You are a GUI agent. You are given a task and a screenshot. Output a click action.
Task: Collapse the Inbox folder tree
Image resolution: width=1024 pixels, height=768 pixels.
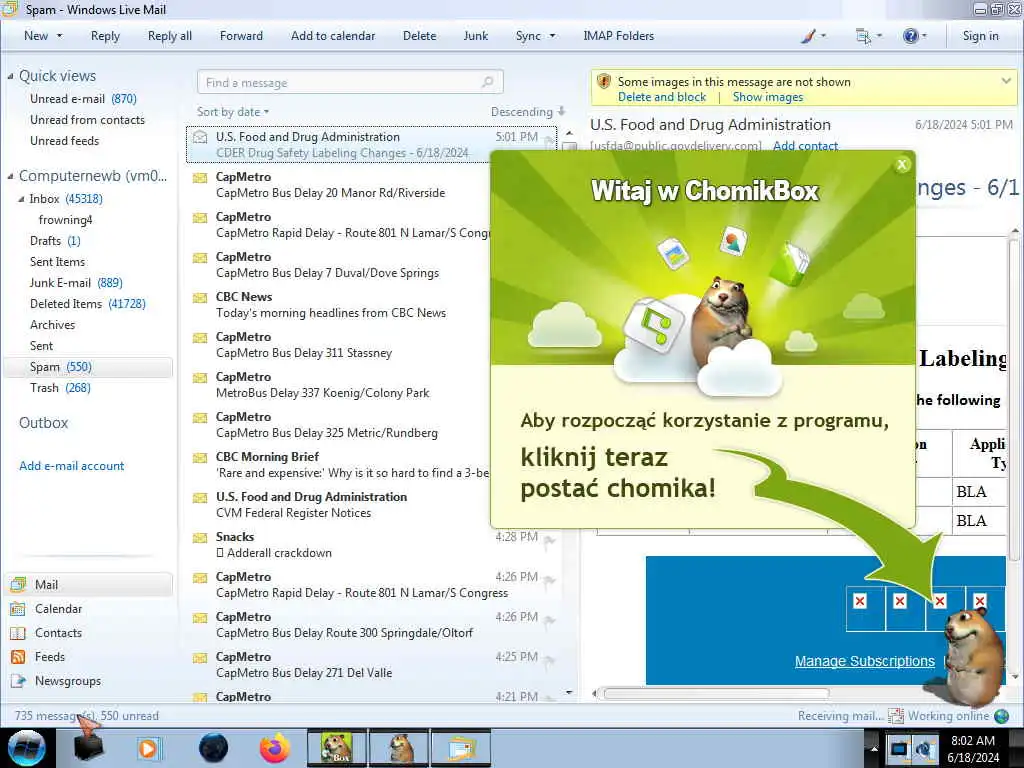(22, 199)
